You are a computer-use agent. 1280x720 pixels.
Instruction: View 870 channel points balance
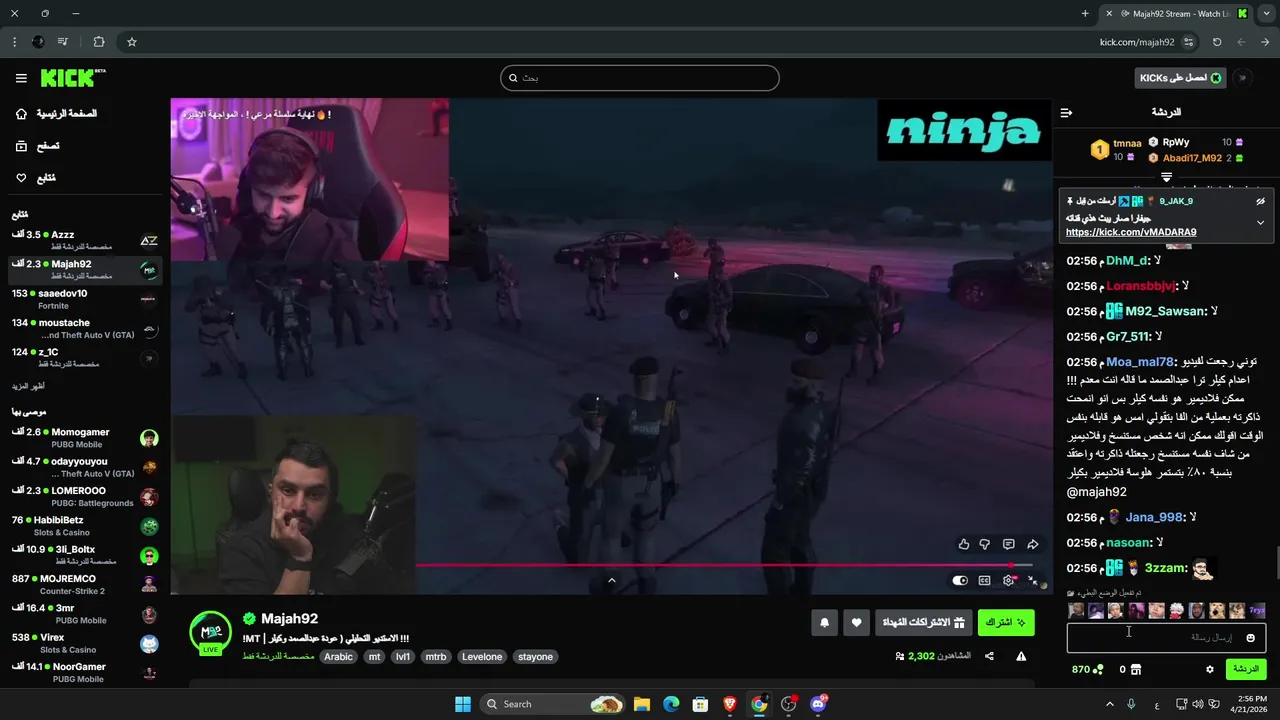click(1087, 669)
